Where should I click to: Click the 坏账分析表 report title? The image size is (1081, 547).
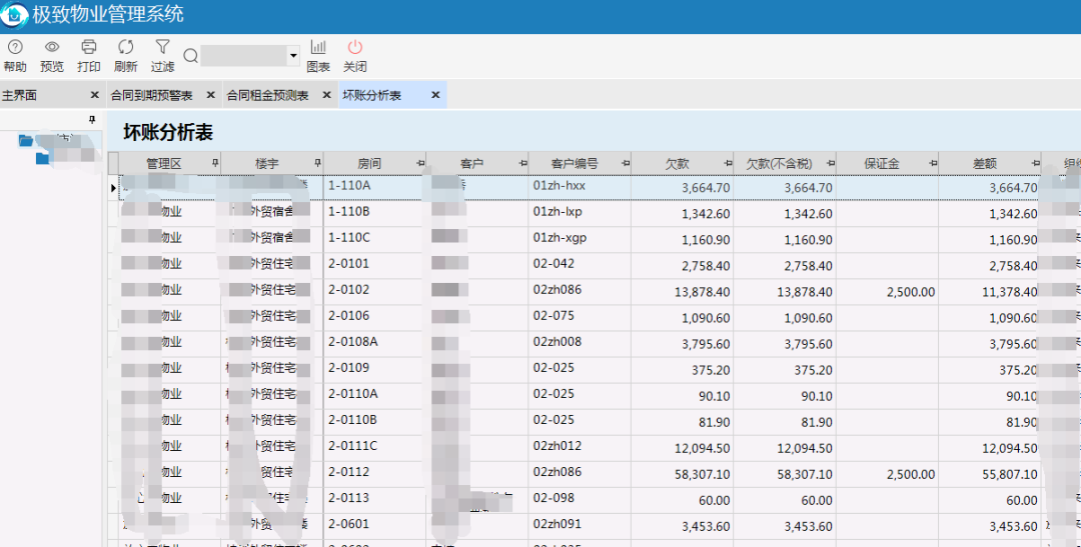click(x=168, y=132)
